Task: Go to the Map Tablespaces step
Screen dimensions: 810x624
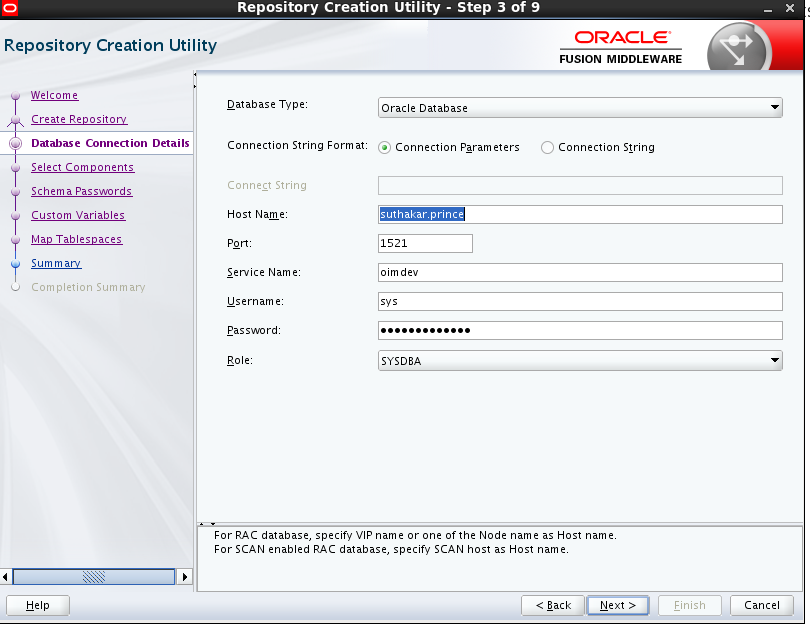Action: tap(76, 239)
